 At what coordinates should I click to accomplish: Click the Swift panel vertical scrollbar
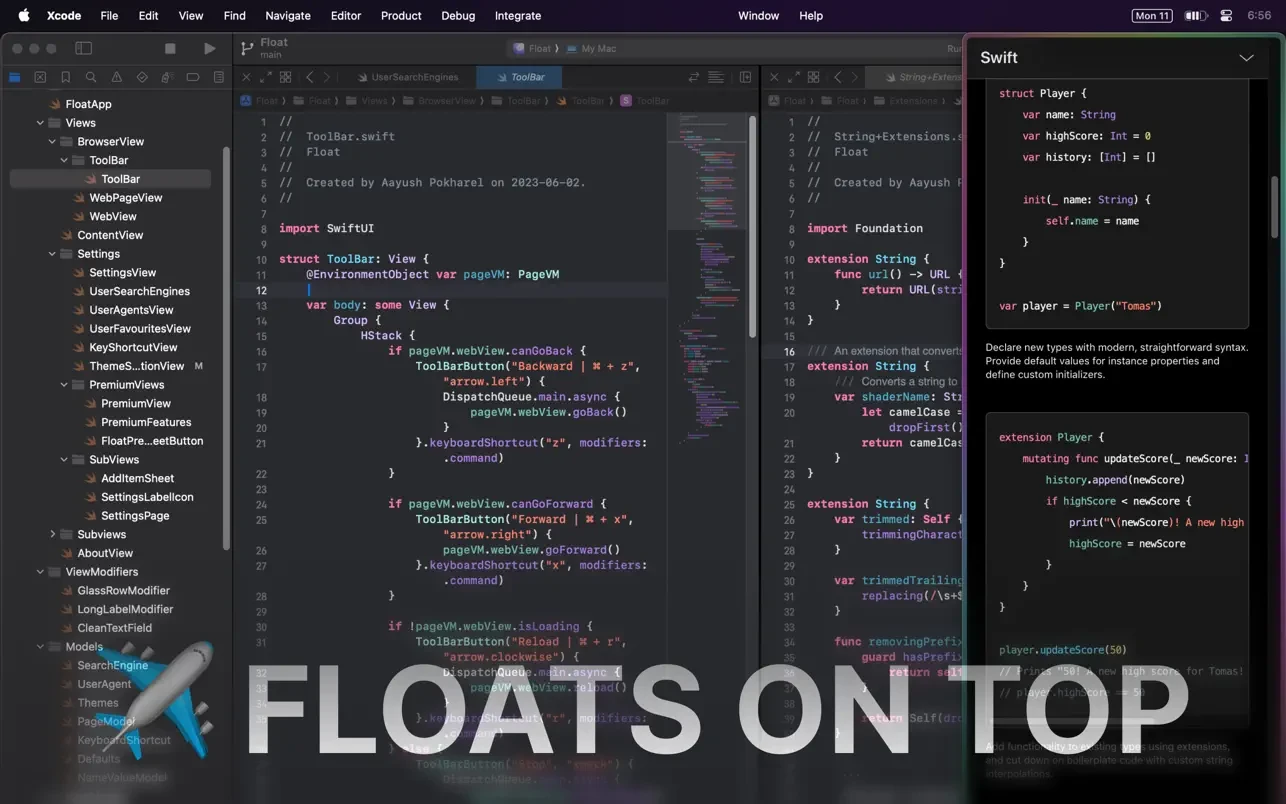pyautogui.click(x=1274, y=207)
